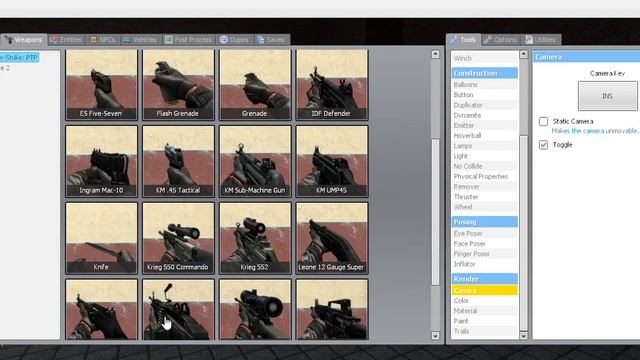The image size is (640, 360).
Task: Select the No Collide tool
Action: [484, 166]
